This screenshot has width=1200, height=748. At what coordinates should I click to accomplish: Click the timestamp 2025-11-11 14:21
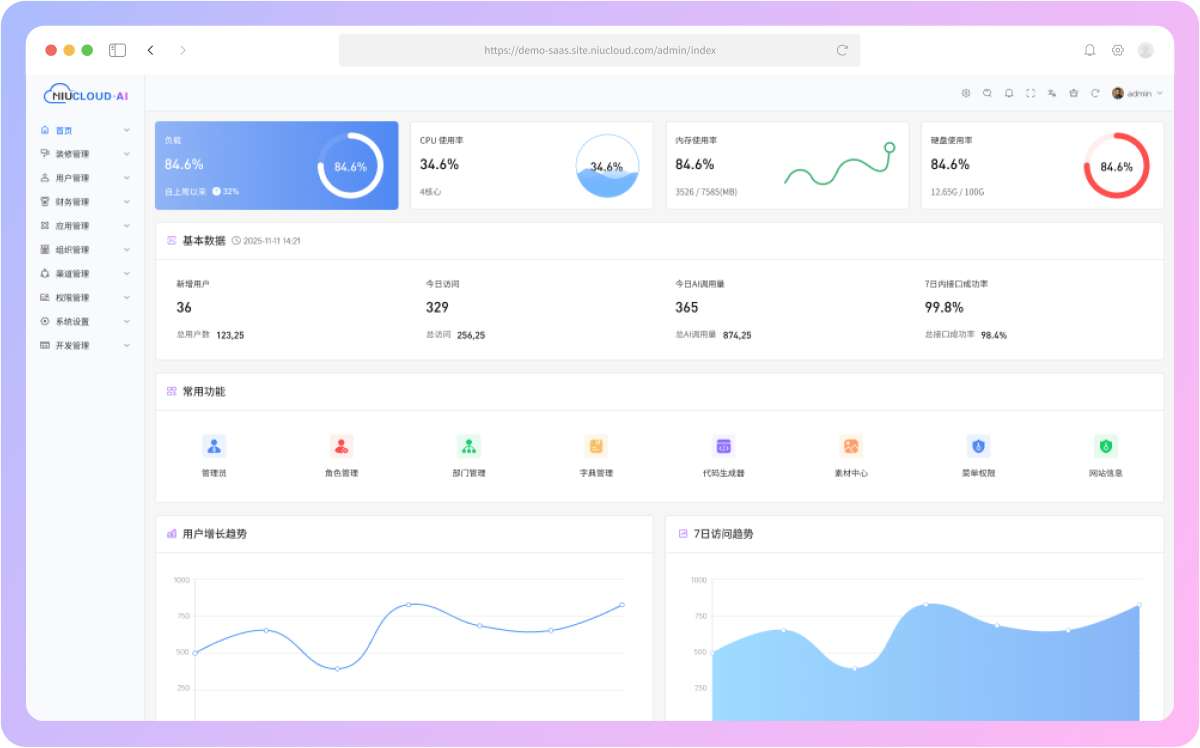[270, 241]
